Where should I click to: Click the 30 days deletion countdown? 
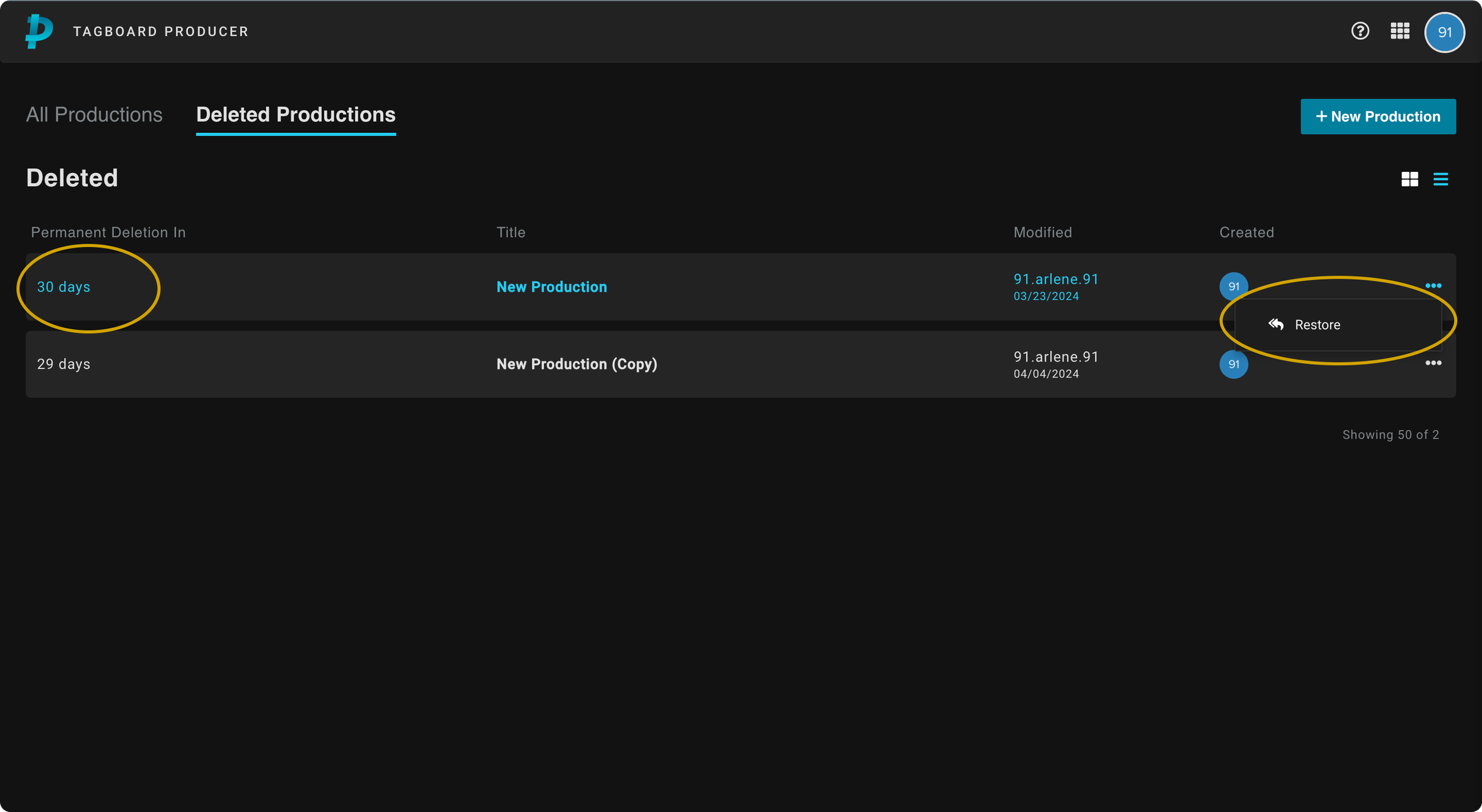tap(63, 287)
